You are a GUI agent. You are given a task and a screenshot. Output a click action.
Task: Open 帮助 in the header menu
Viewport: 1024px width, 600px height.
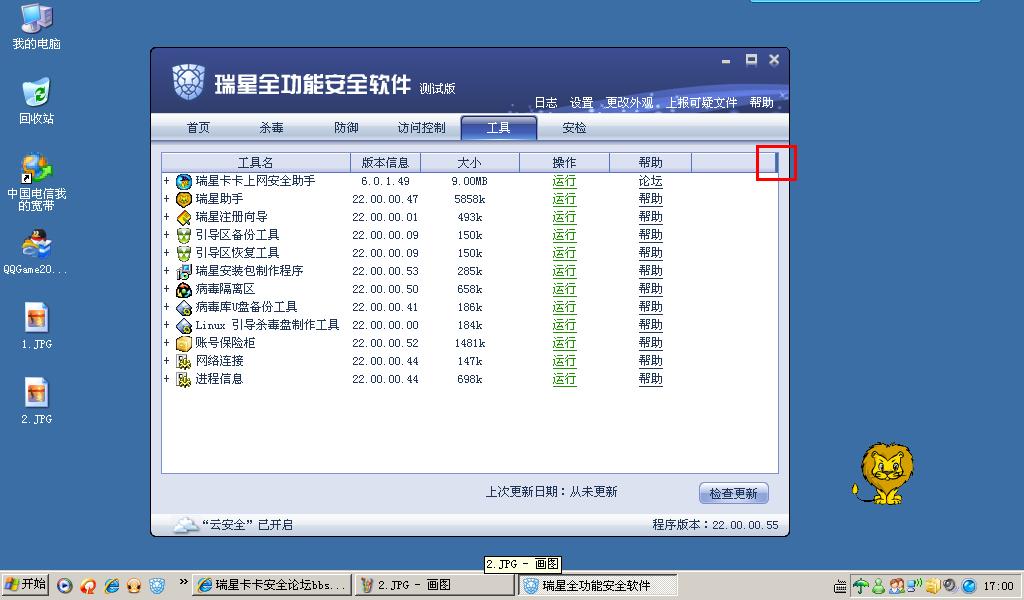pos(761,103)
